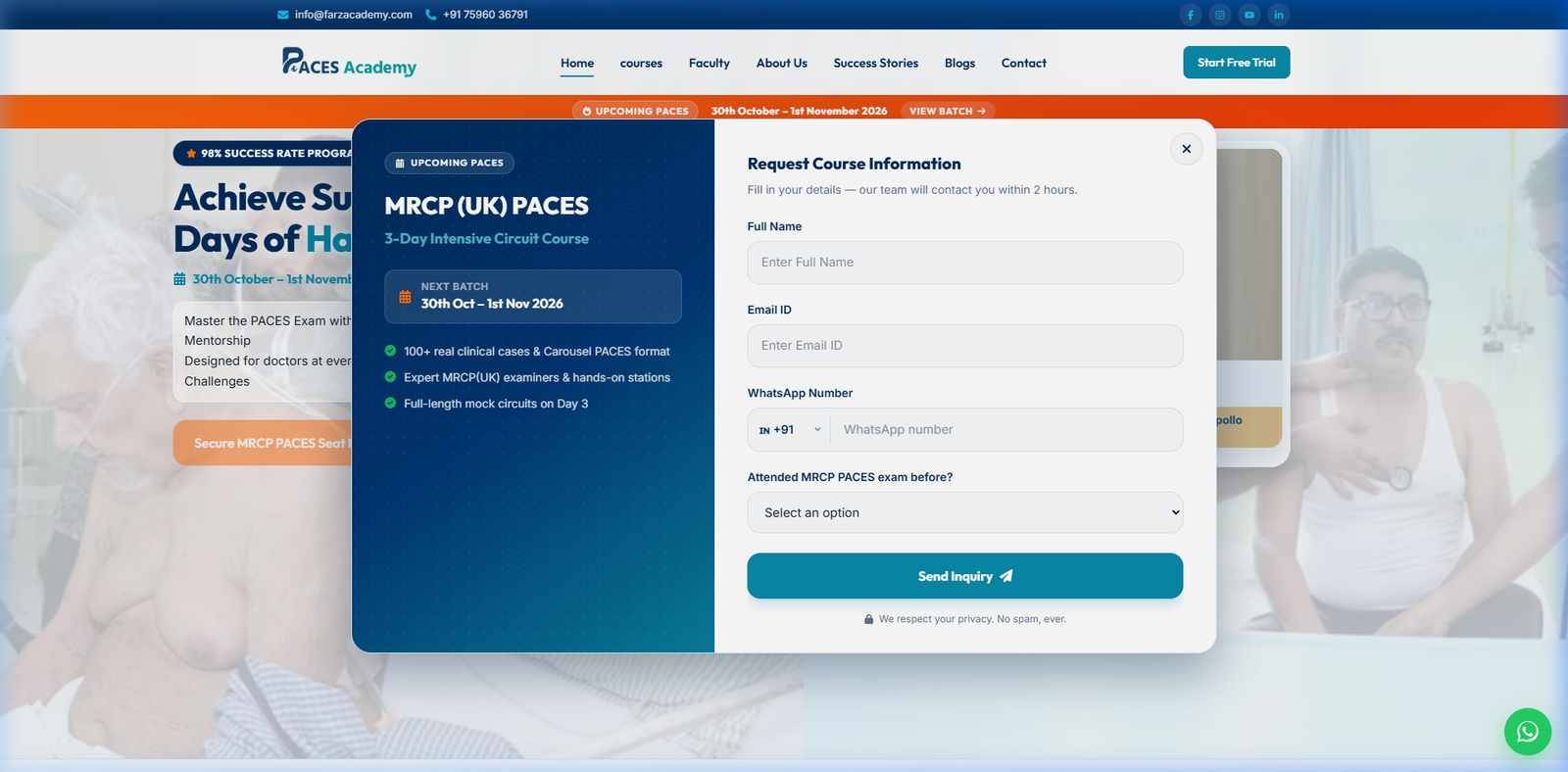Focus the Full Name input field
Screen dimensions: 1568x772
tap(965, 263)
